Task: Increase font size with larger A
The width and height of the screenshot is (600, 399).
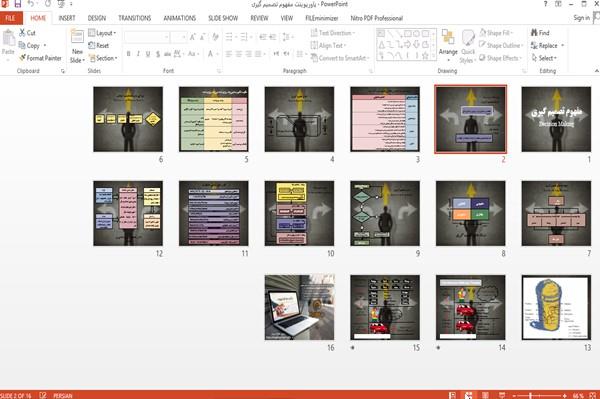Action: (x=192, y=37)
